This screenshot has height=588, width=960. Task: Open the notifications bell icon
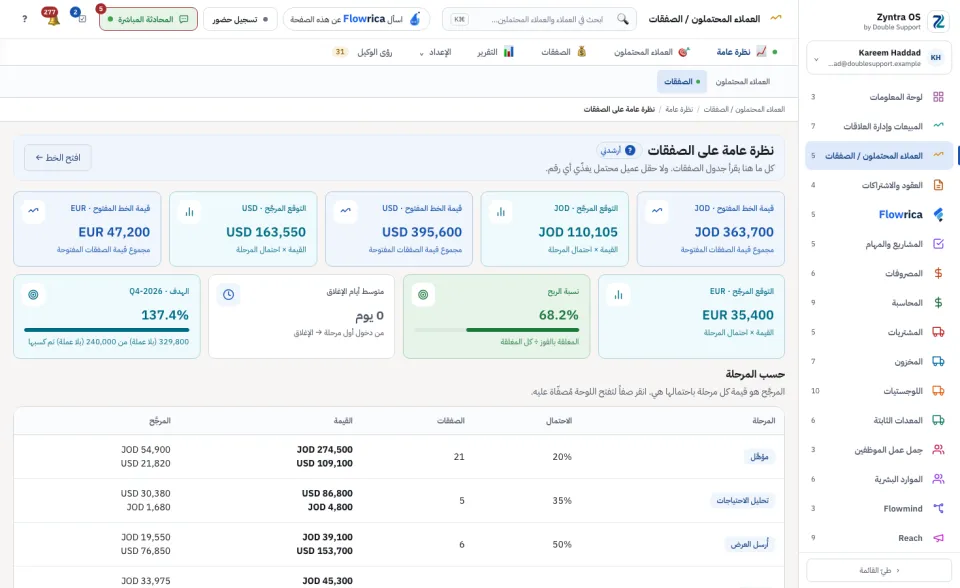[x=53, y=18]
